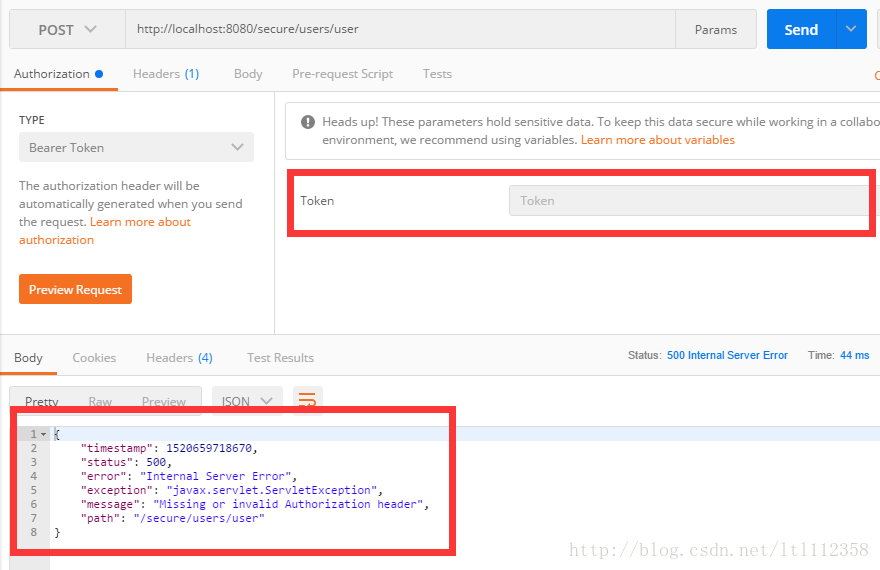Select the path value "/secure/users/user"
Image resolution: width=880 pixels, height=570 pixels.
tap(199, 518)
